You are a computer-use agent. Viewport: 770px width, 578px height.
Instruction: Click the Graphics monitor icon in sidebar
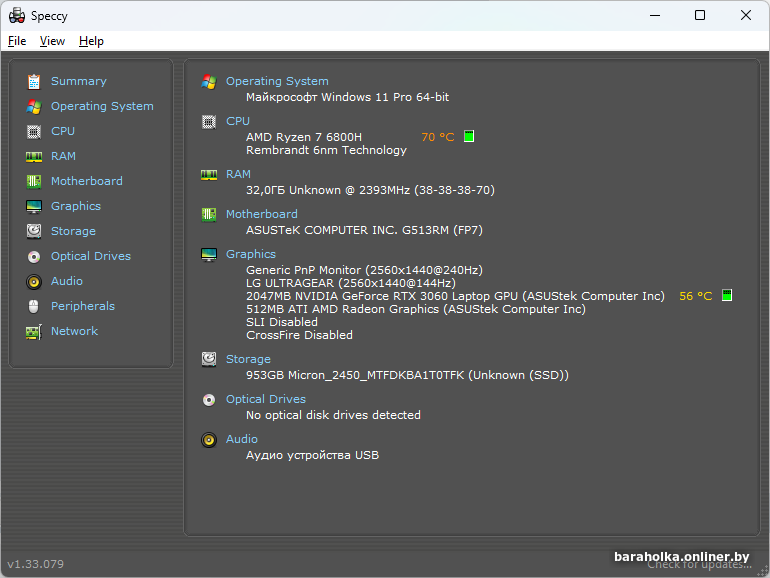(x=34, y=207)
